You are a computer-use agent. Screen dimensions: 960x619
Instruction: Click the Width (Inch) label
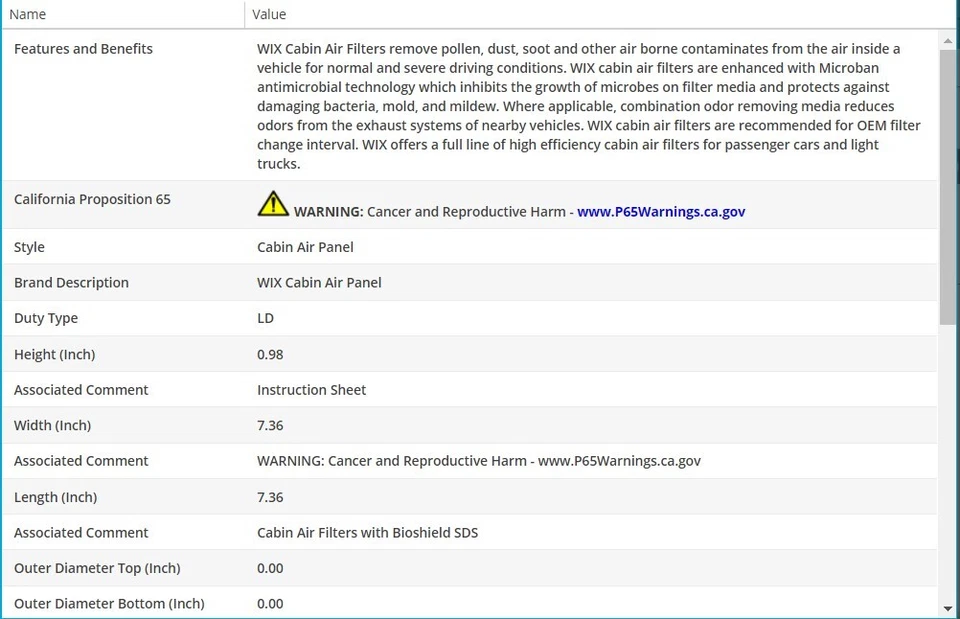pos(53,426)
